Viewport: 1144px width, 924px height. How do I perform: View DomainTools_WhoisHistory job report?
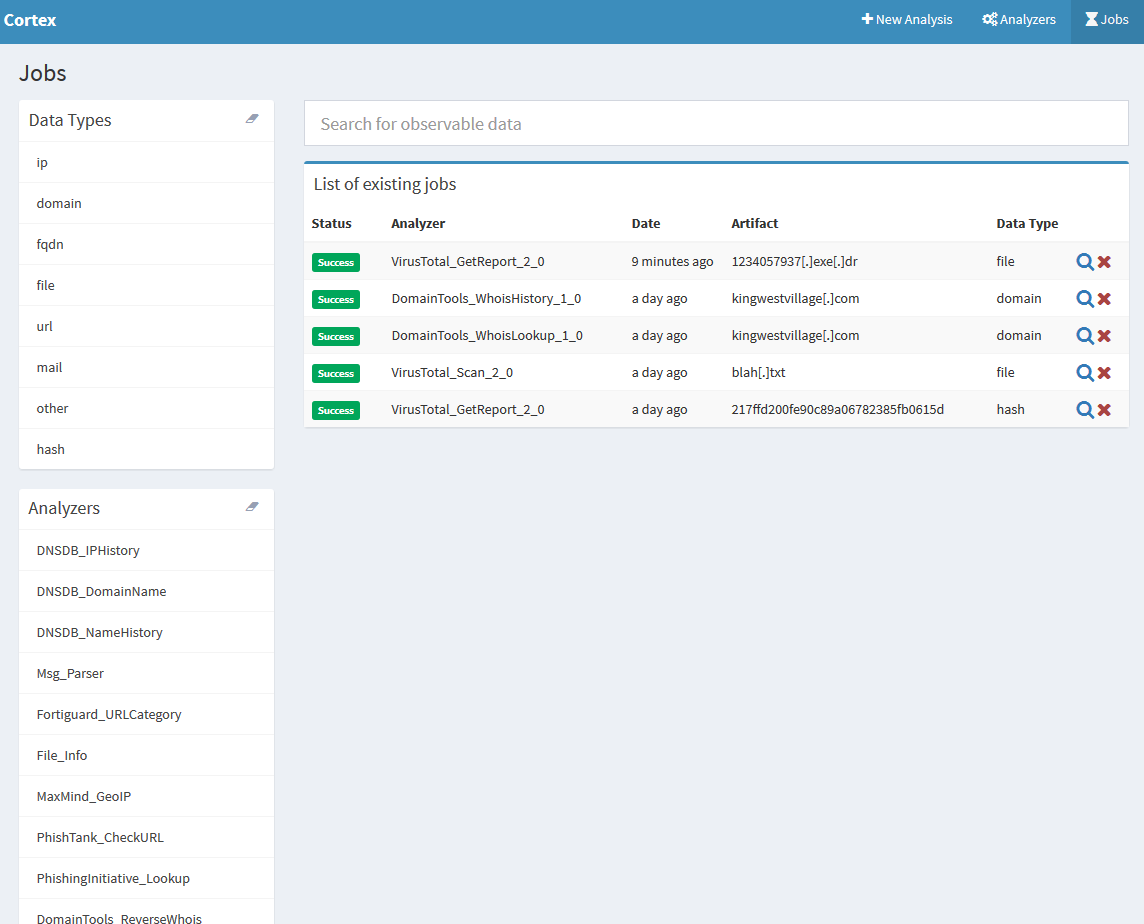(x=1084, y=299)
